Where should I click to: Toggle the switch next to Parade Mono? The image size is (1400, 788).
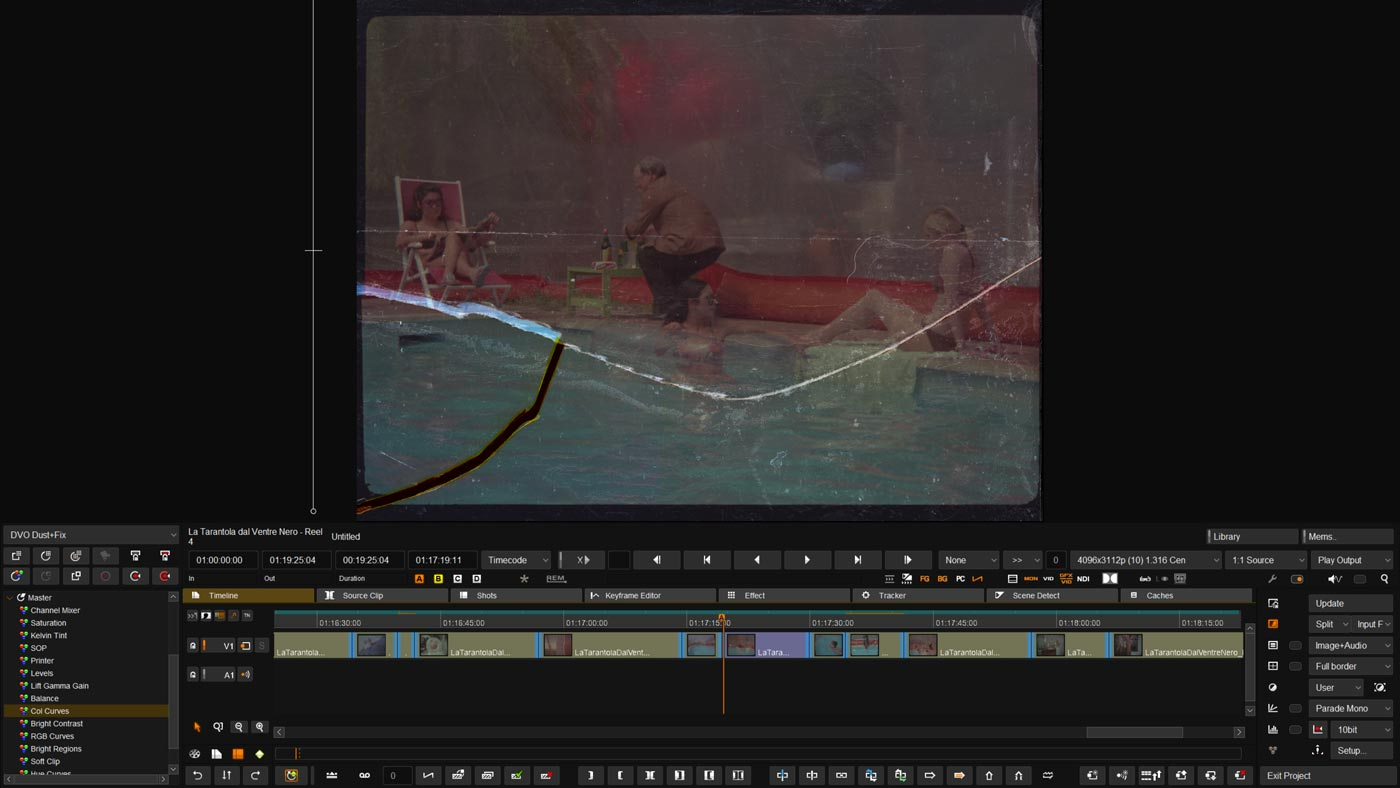(1295, 708)
